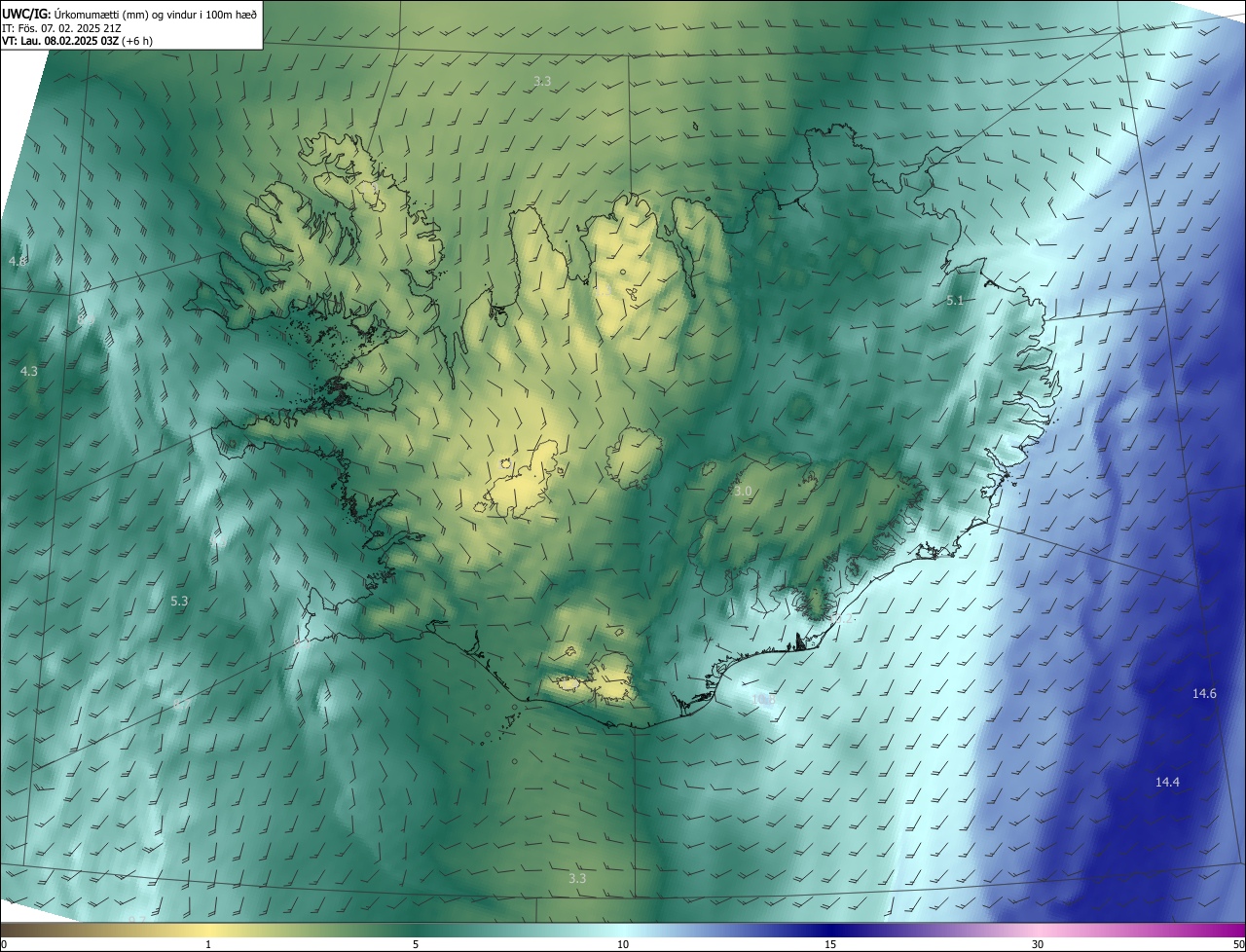Click the 14.6 value label over the sea
The height and width of the screenshot is (952, 1246).
coord(1204,693)
